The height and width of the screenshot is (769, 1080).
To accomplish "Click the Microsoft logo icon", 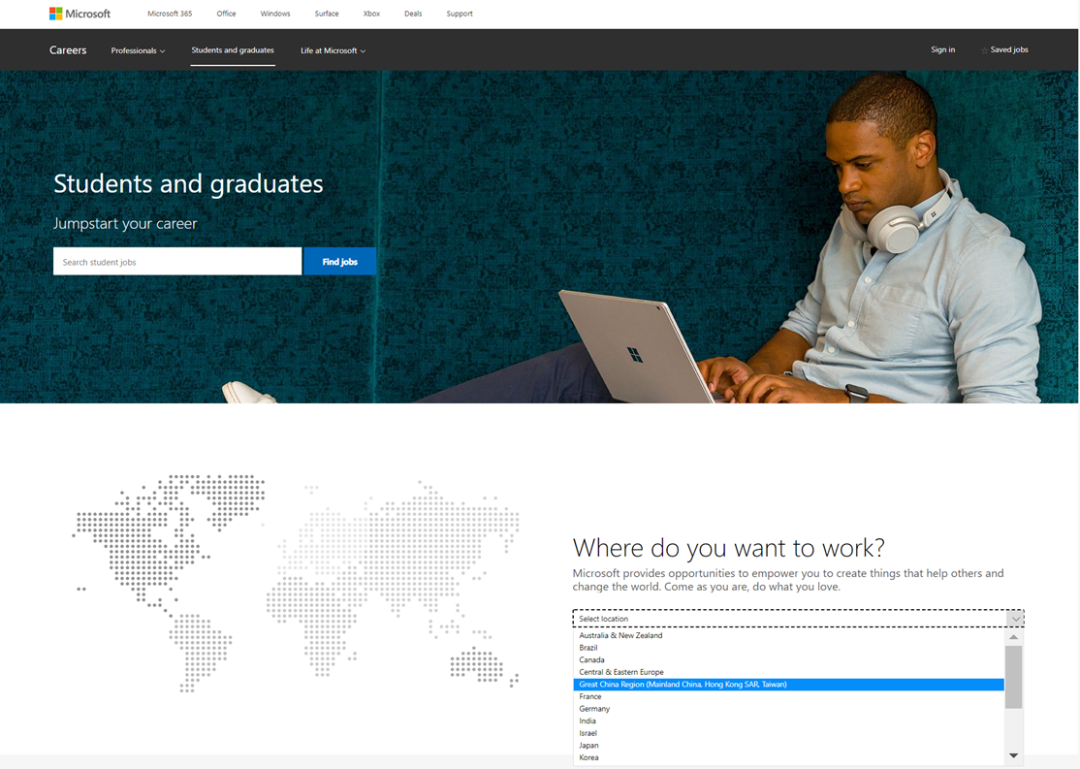I will pyautogui.click(x=56, y=13).
